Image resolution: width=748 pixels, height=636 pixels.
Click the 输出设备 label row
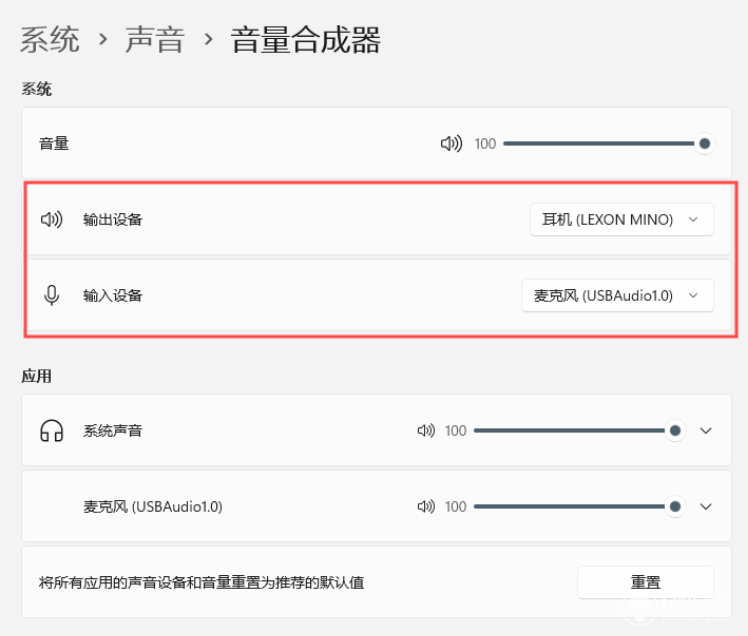377,219
